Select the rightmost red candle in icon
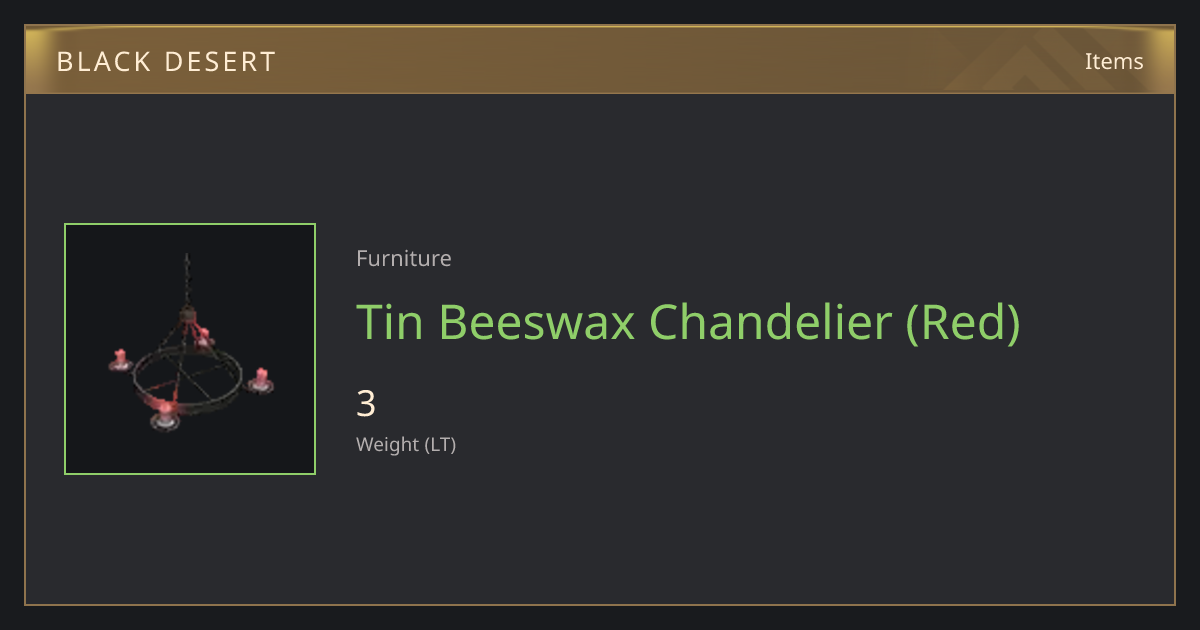The width and height of the screenshot is (1200, 630). coord(261,380)
